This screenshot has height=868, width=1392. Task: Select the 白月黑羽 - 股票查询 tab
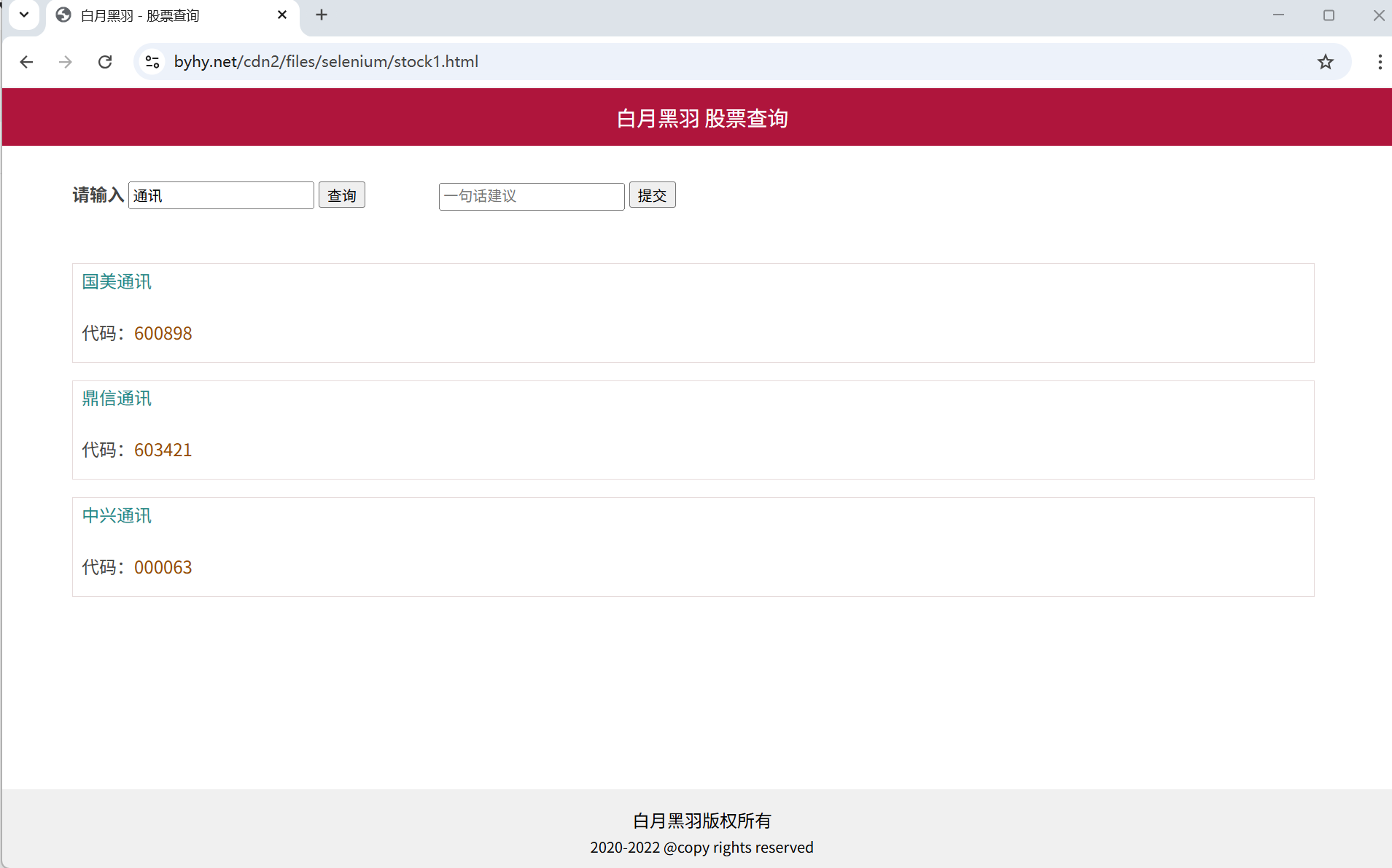(x=172, y=16)
